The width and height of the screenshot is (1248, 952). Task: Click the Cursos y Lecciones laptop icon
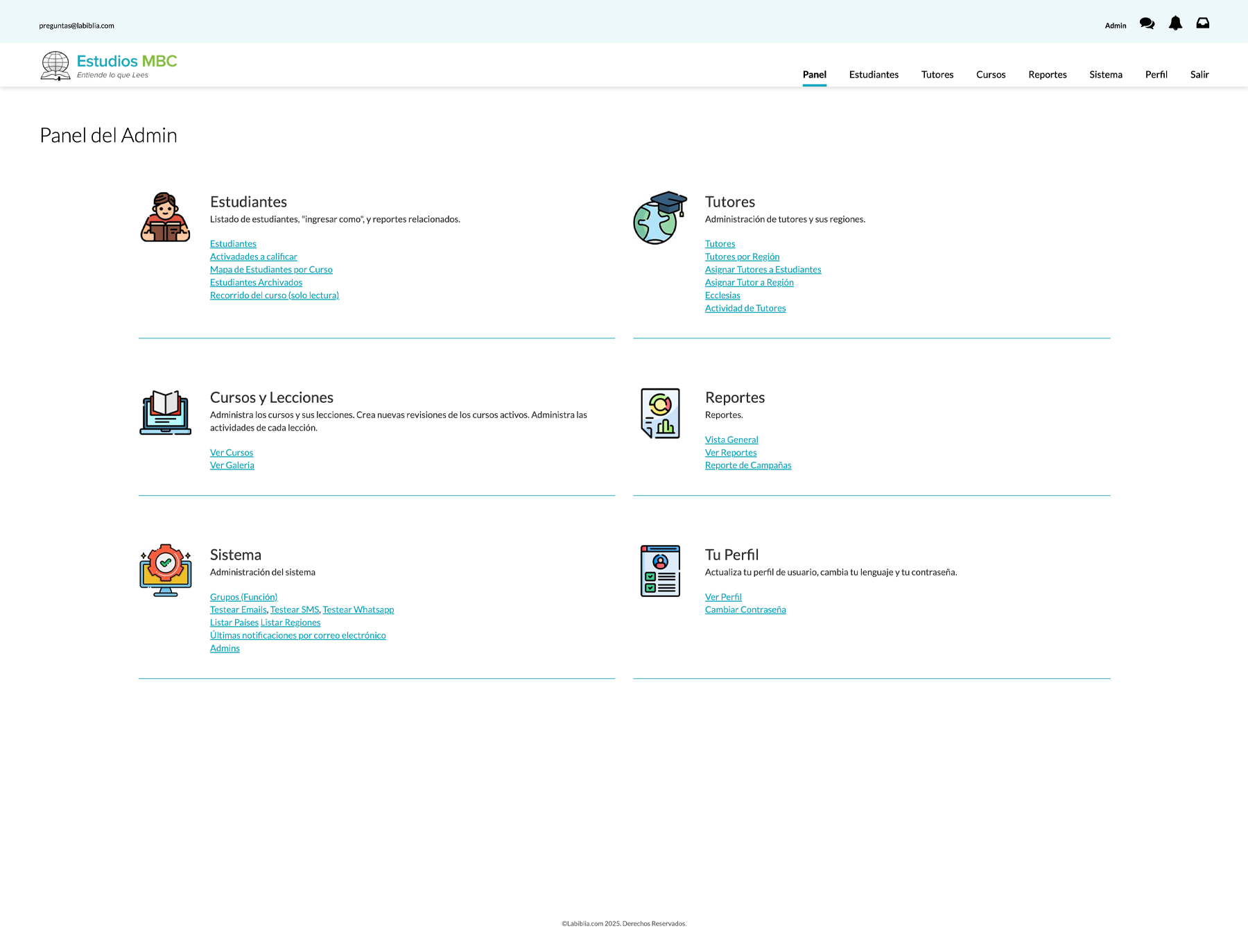pyautogui.click(x=165, y=413)
